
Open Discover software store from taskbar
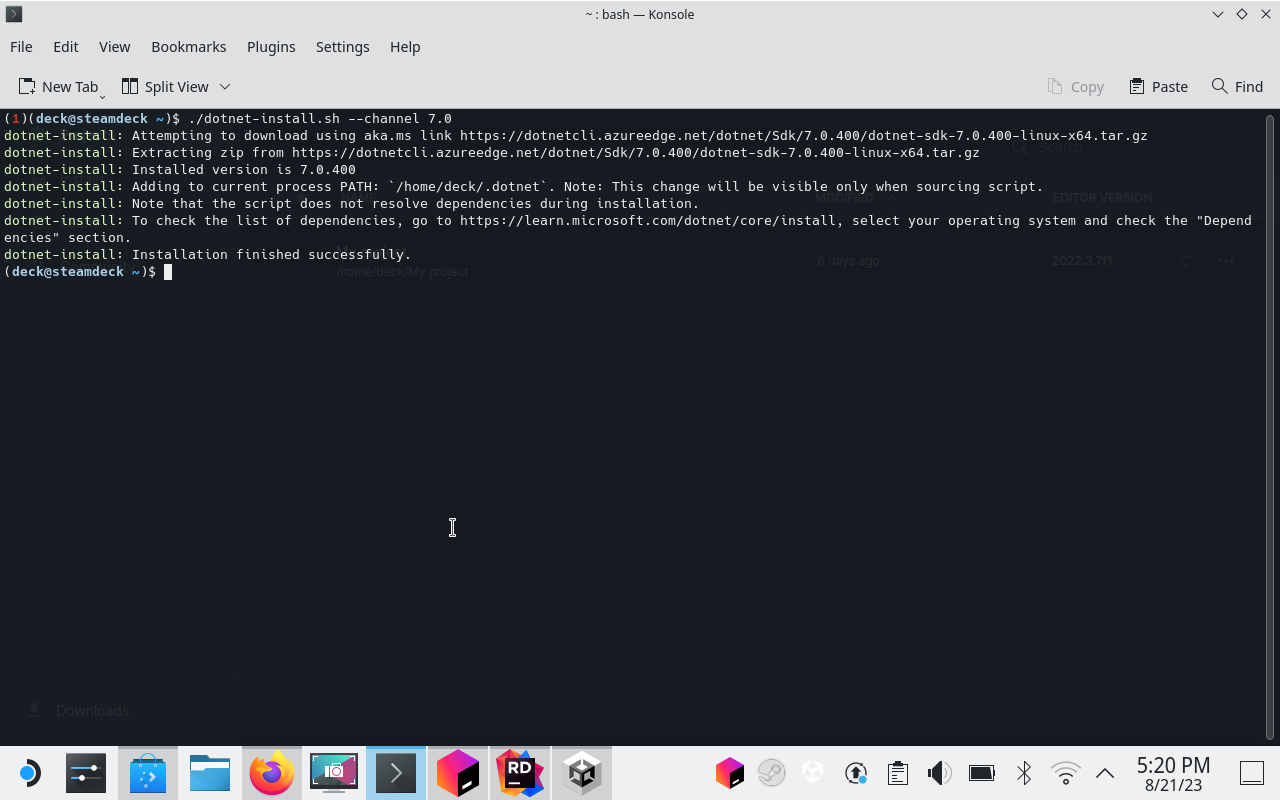click(148, 773)
